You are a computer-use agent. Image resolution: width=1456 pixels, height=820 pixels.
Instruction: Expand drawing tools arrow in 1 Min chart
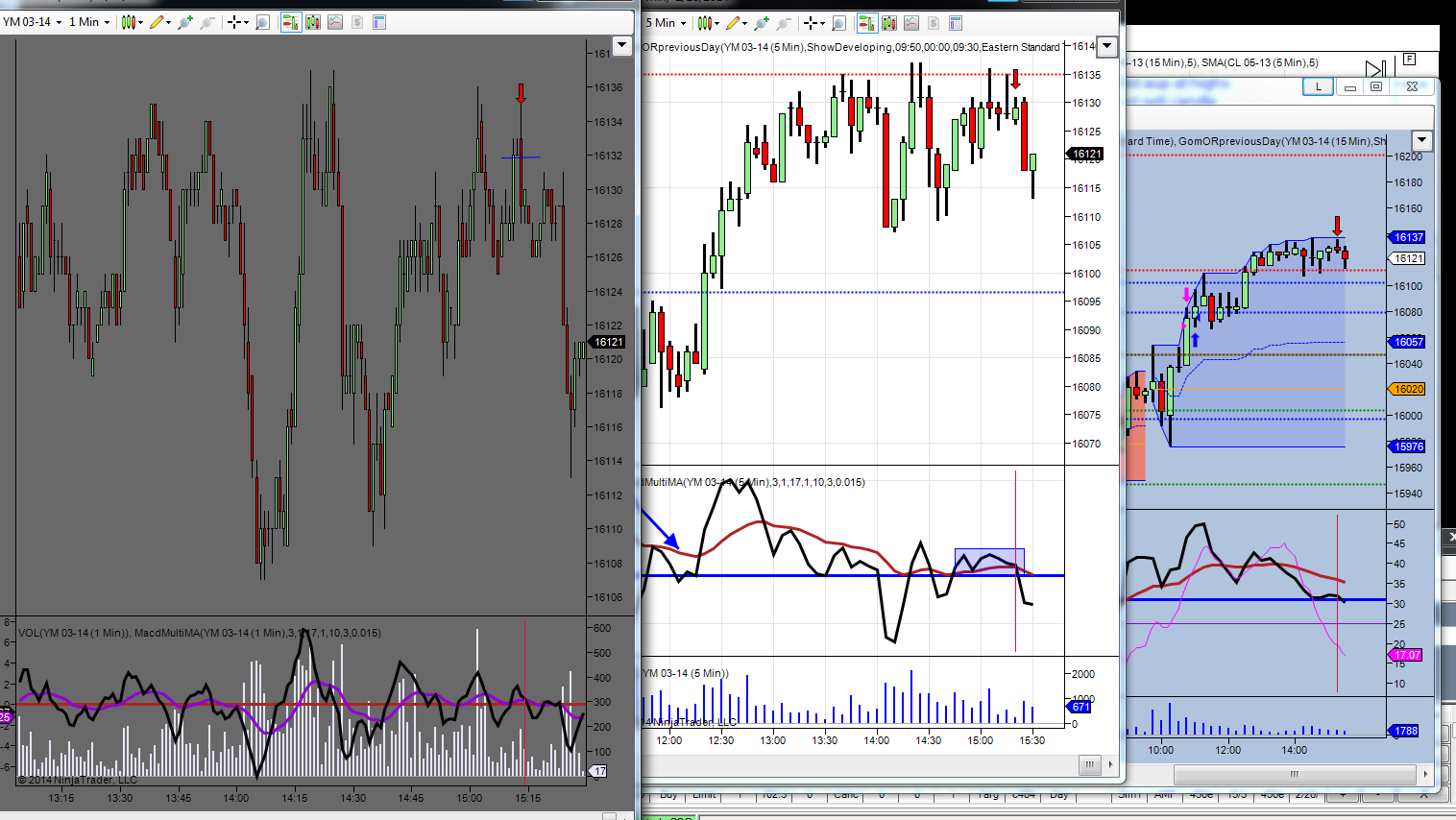point(168,22)
